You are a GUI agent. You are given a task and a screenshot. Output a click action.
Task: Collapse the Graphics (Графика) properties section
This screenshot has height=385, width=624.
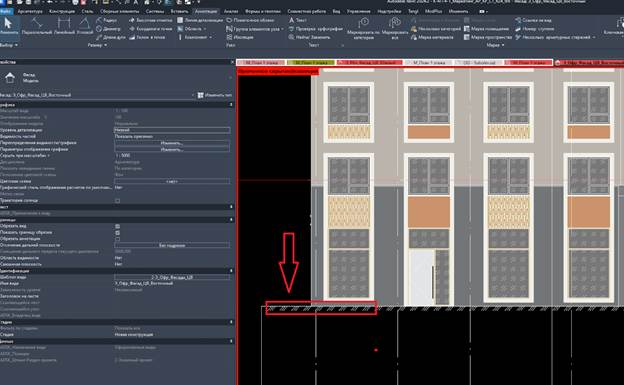(x=231, y=105)
